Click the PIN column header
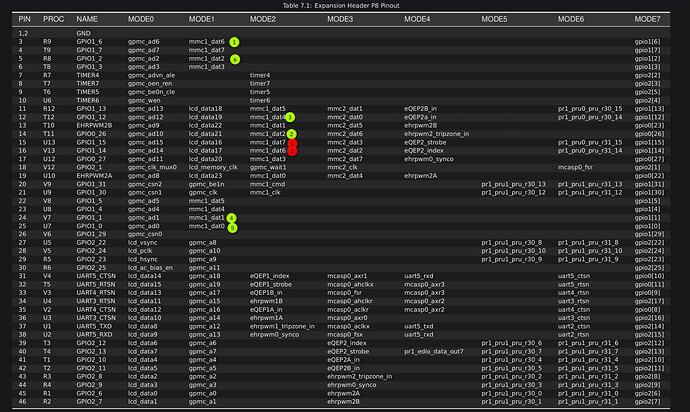Image resolution: width=690 pixels, height=412 pixels. pos(25,19)
